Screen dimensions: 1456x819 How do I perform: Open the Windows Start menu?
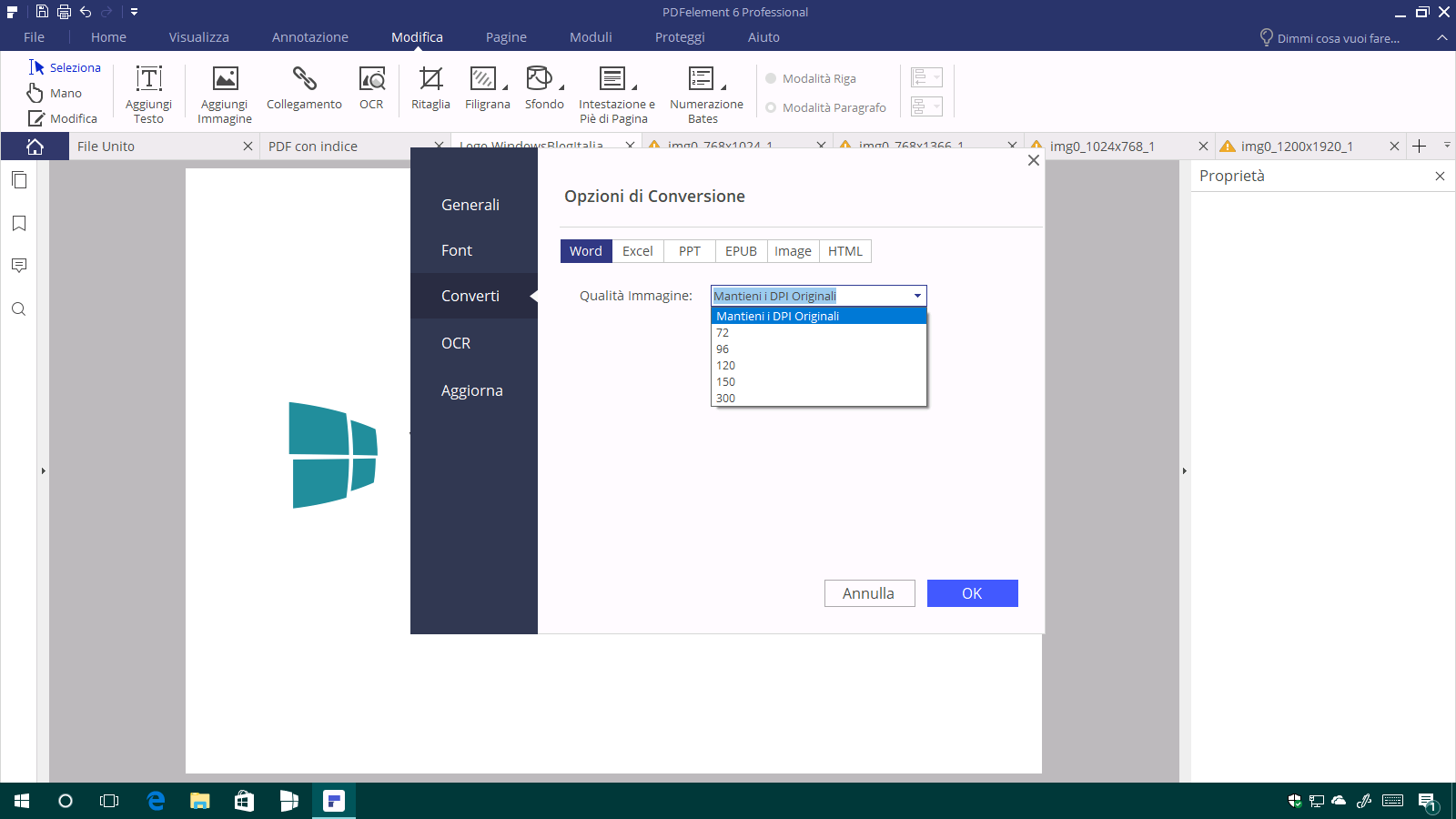click(22, 801)
